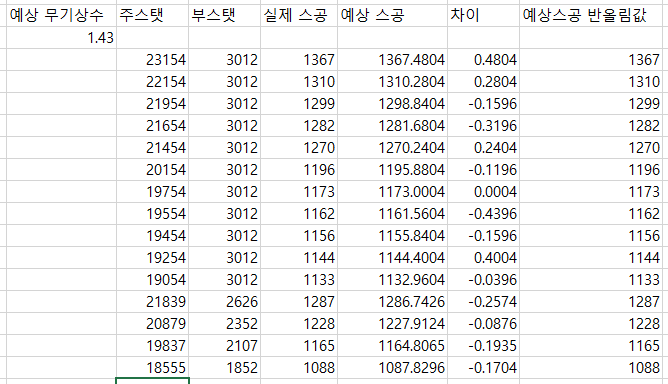Viewport: 668px width, 384px height.
Task: Select the 차이 cell -0.3196
Action: click(x=484, y=126)
